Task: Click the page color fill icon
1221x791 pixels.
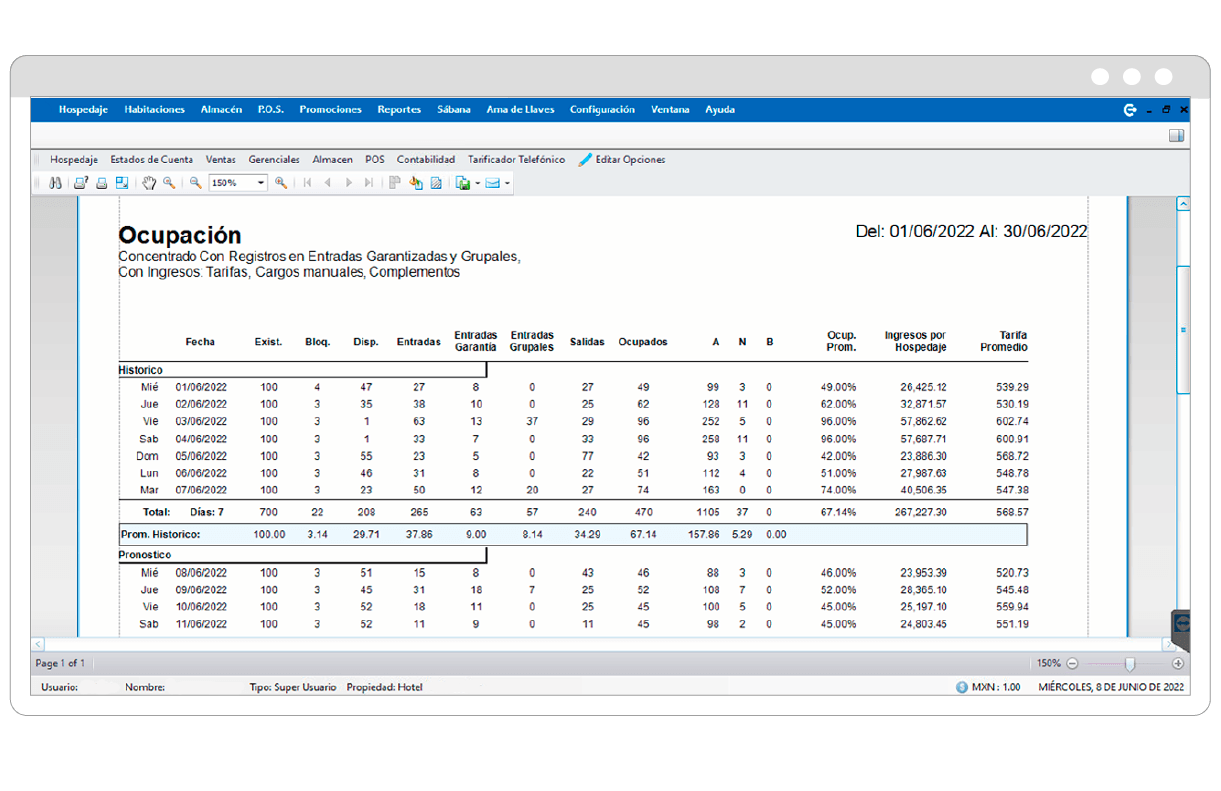Action: click(416, 183)
